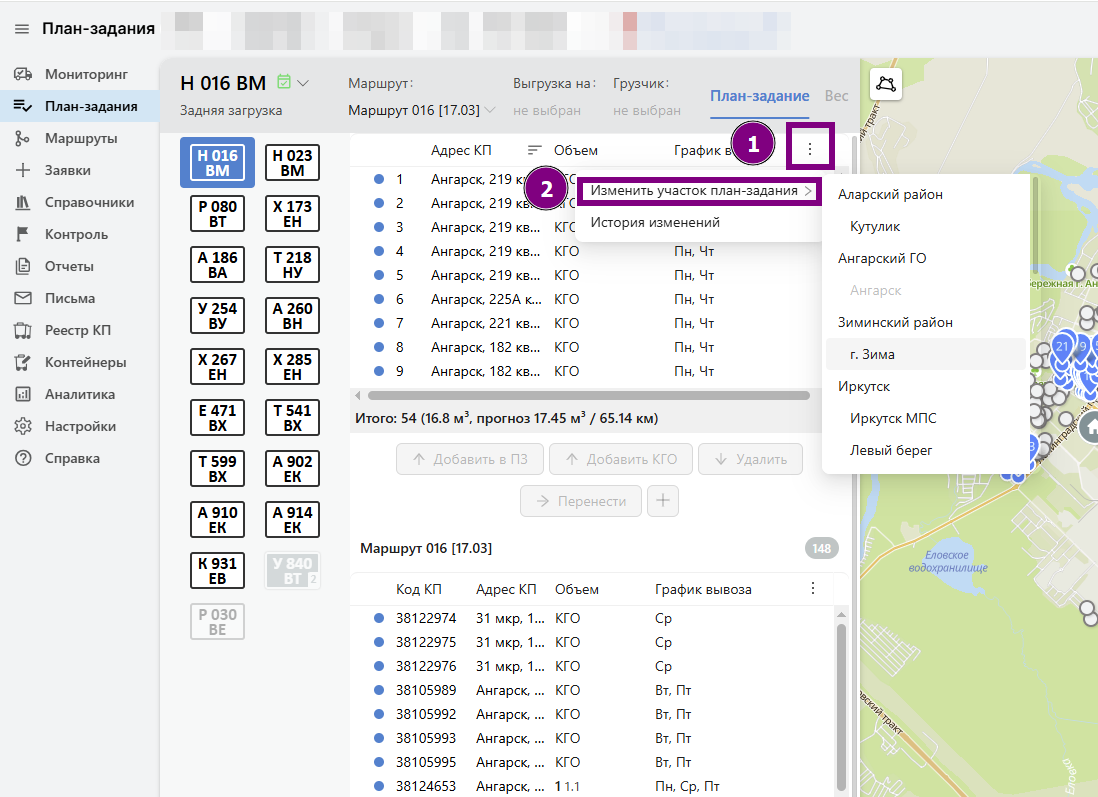Click the Аналитика chart icon

[23, 394]
